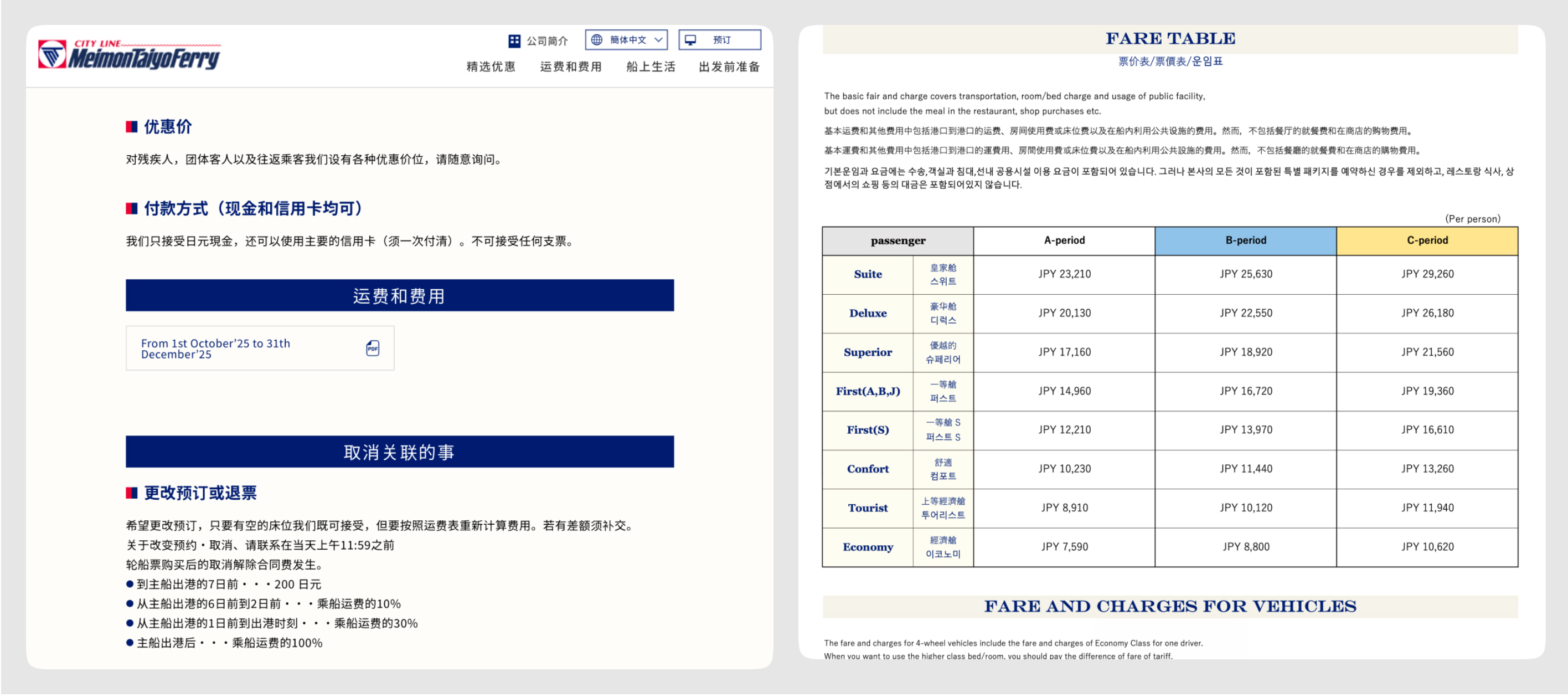
Task: Click the language dropdown chevron arrow
Action: point(658,39)
